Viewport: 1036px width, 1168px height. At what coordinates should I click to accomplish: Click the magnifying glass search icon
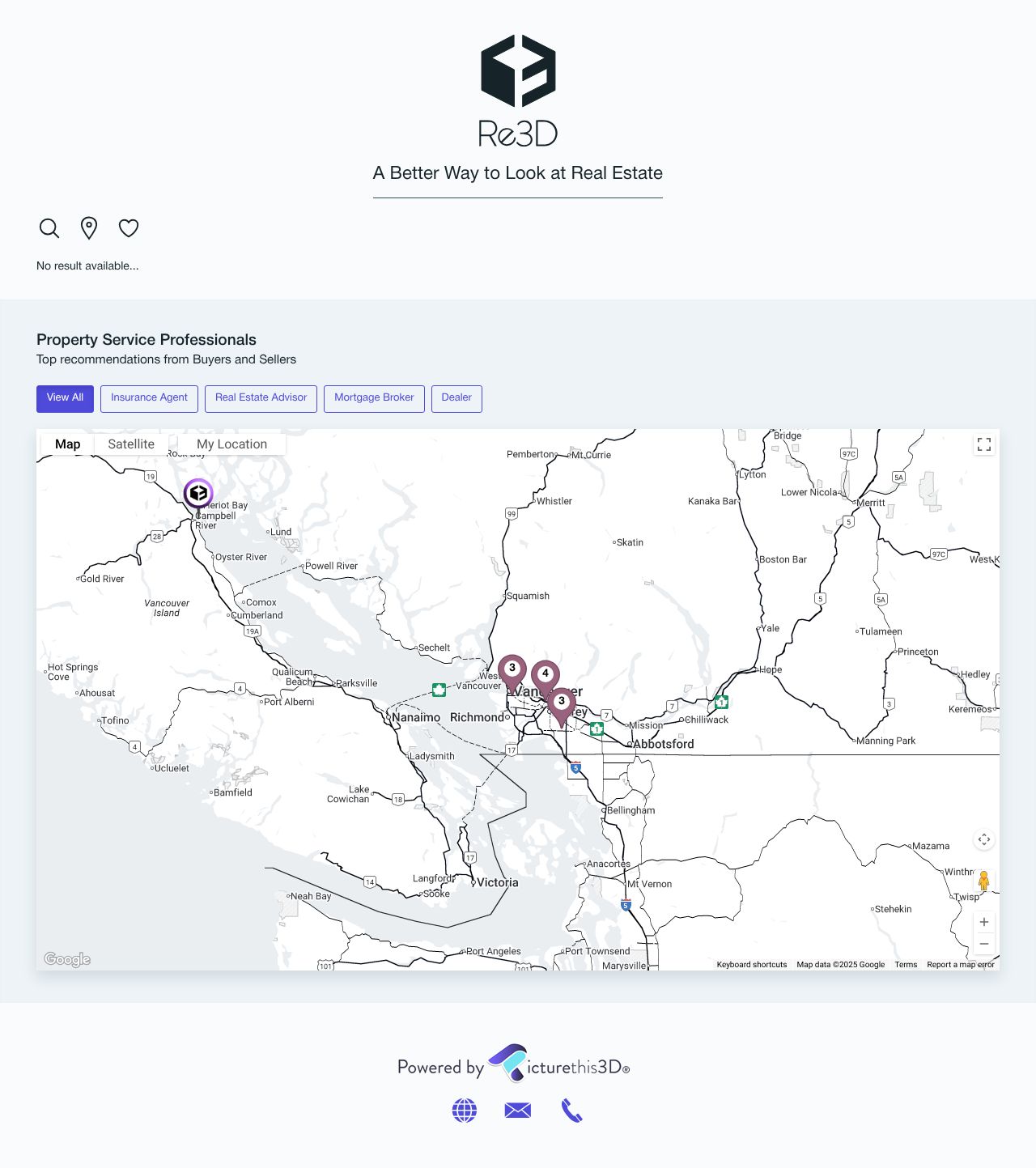(x=49, y=228)
